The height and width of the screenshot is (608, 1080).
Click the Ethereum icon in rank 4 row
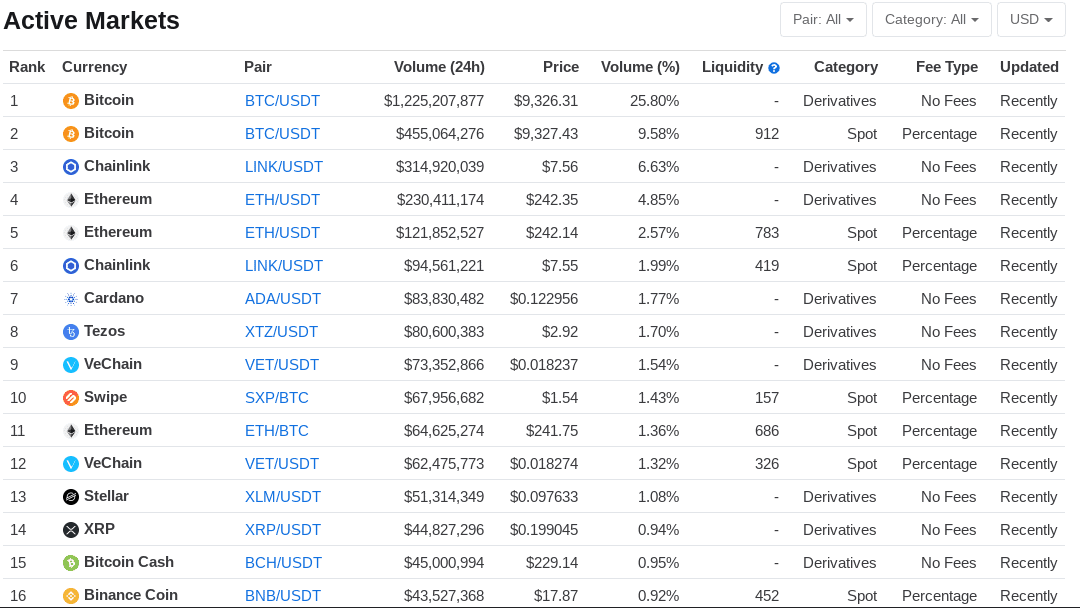(x=71, y=200)
